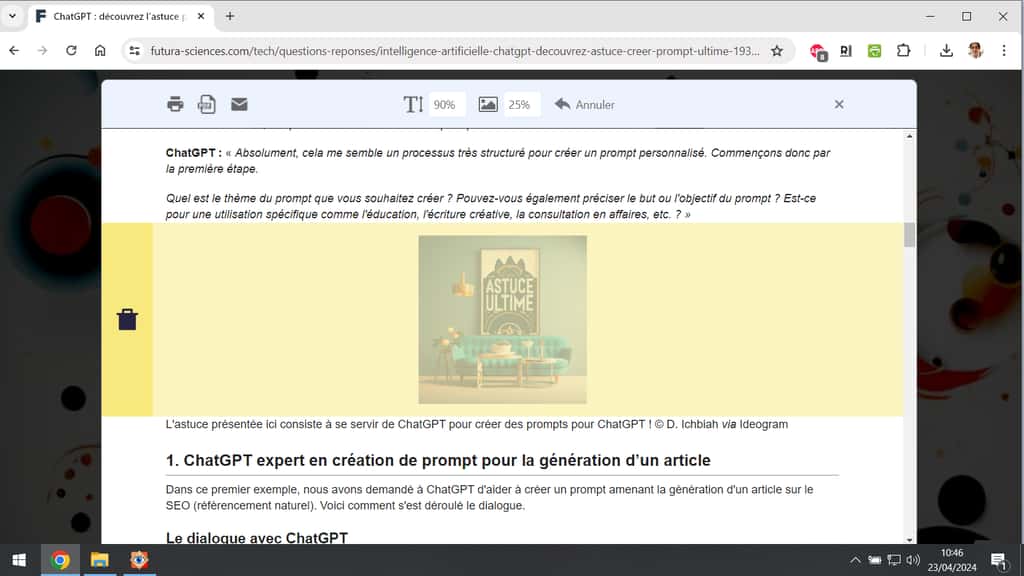Screen dimensions: 1024x576
Task: Click the site information icon
Action: pyautogui.click(x=135, y=51)
